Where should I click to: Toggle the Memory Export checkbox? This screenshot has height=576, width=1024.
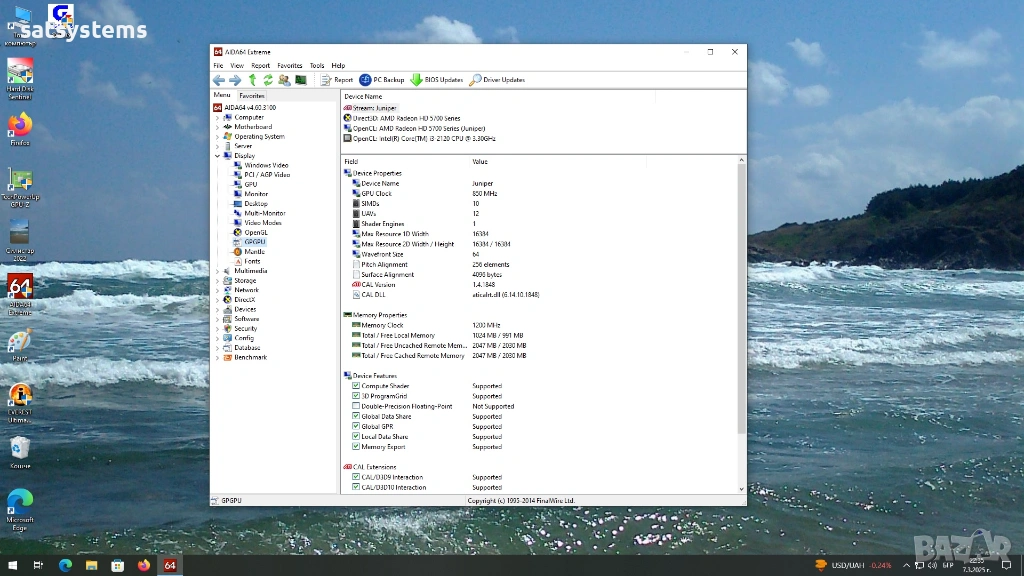pos(356,447)
